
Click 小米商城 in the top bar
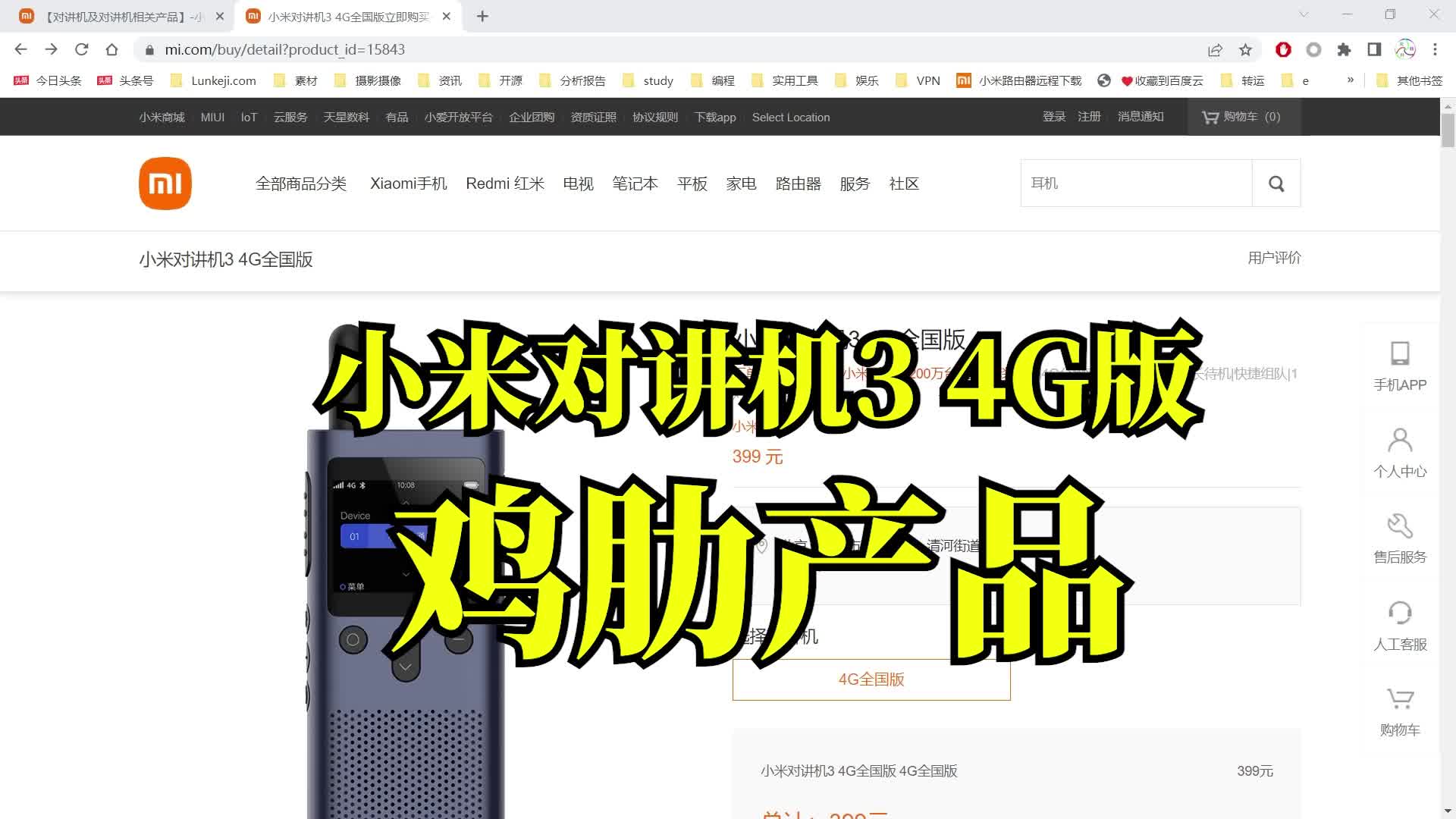(x=162, y=117)
